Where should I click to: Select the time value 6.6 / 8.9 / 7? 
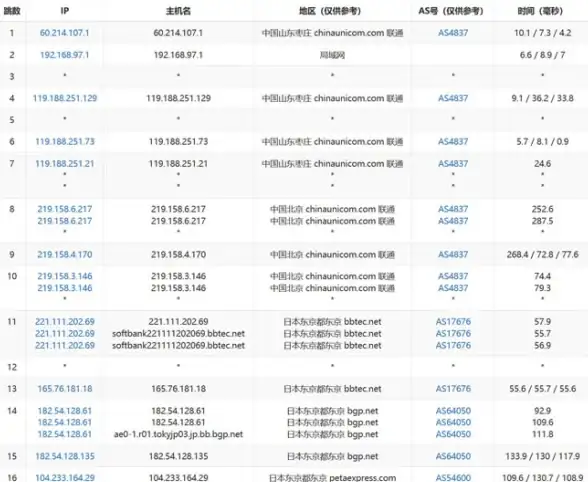542,55
